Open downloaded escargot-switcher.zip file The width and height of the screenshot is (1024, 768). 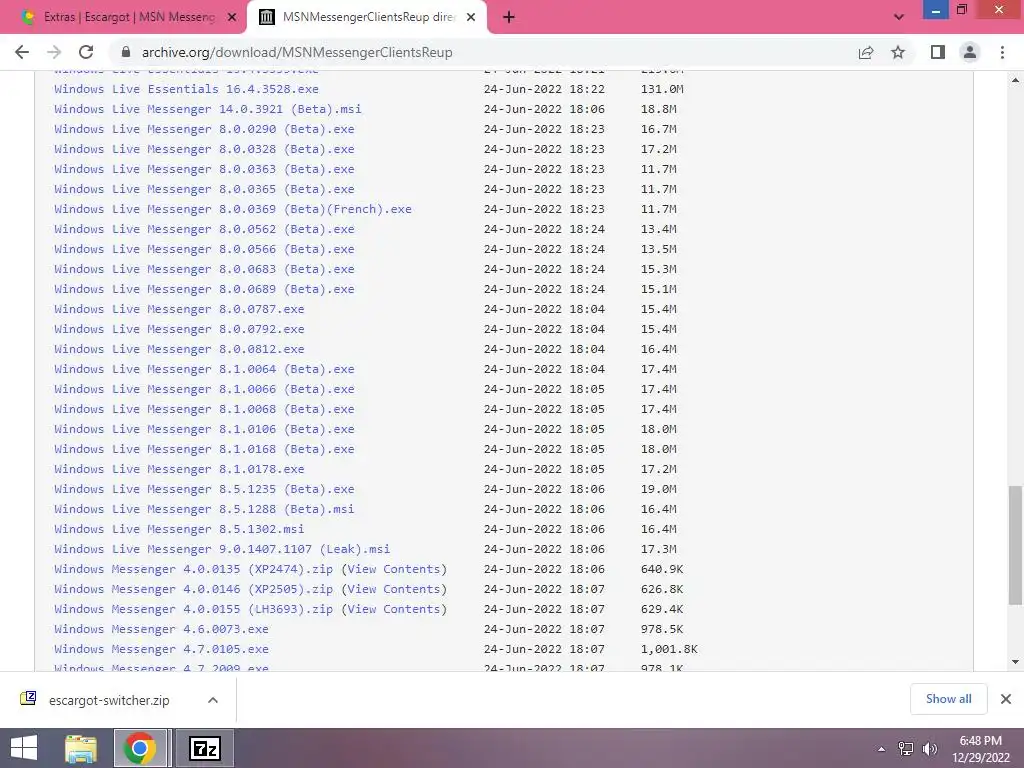tap(109, 700)
